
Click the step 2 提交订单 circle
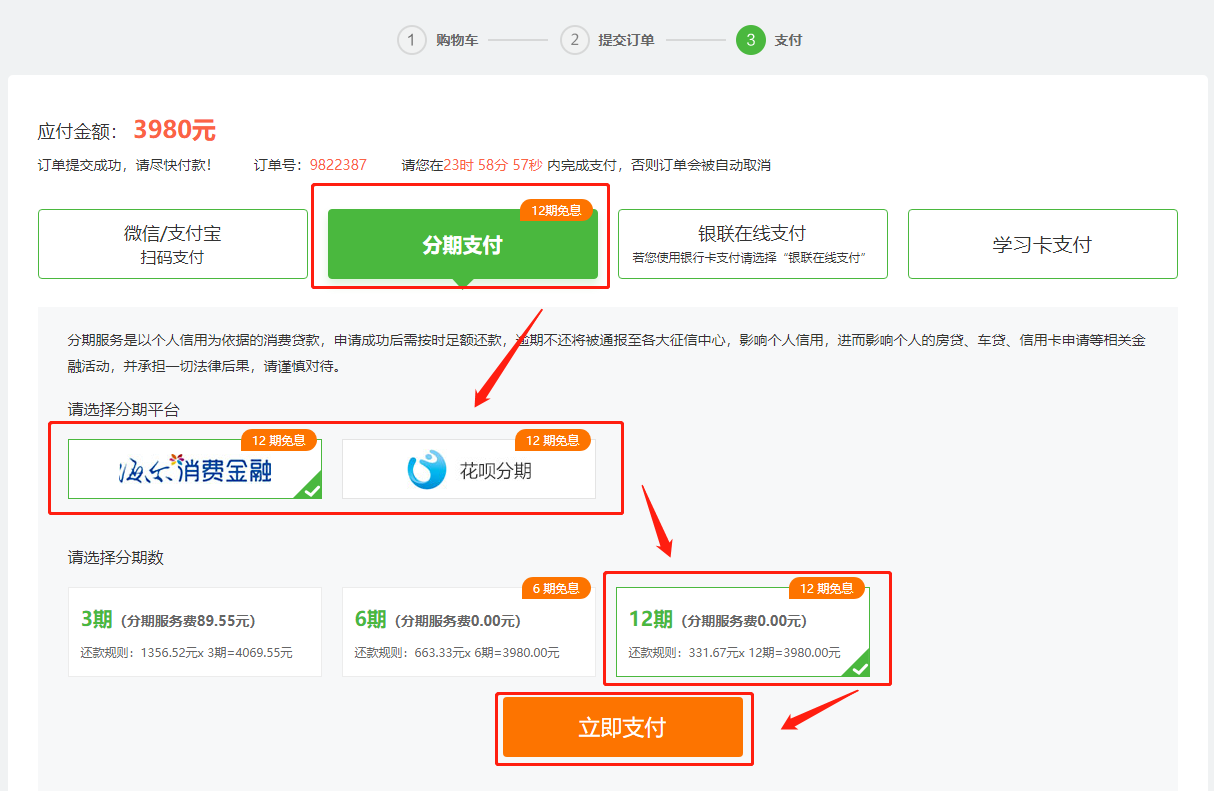coord(574,40)
